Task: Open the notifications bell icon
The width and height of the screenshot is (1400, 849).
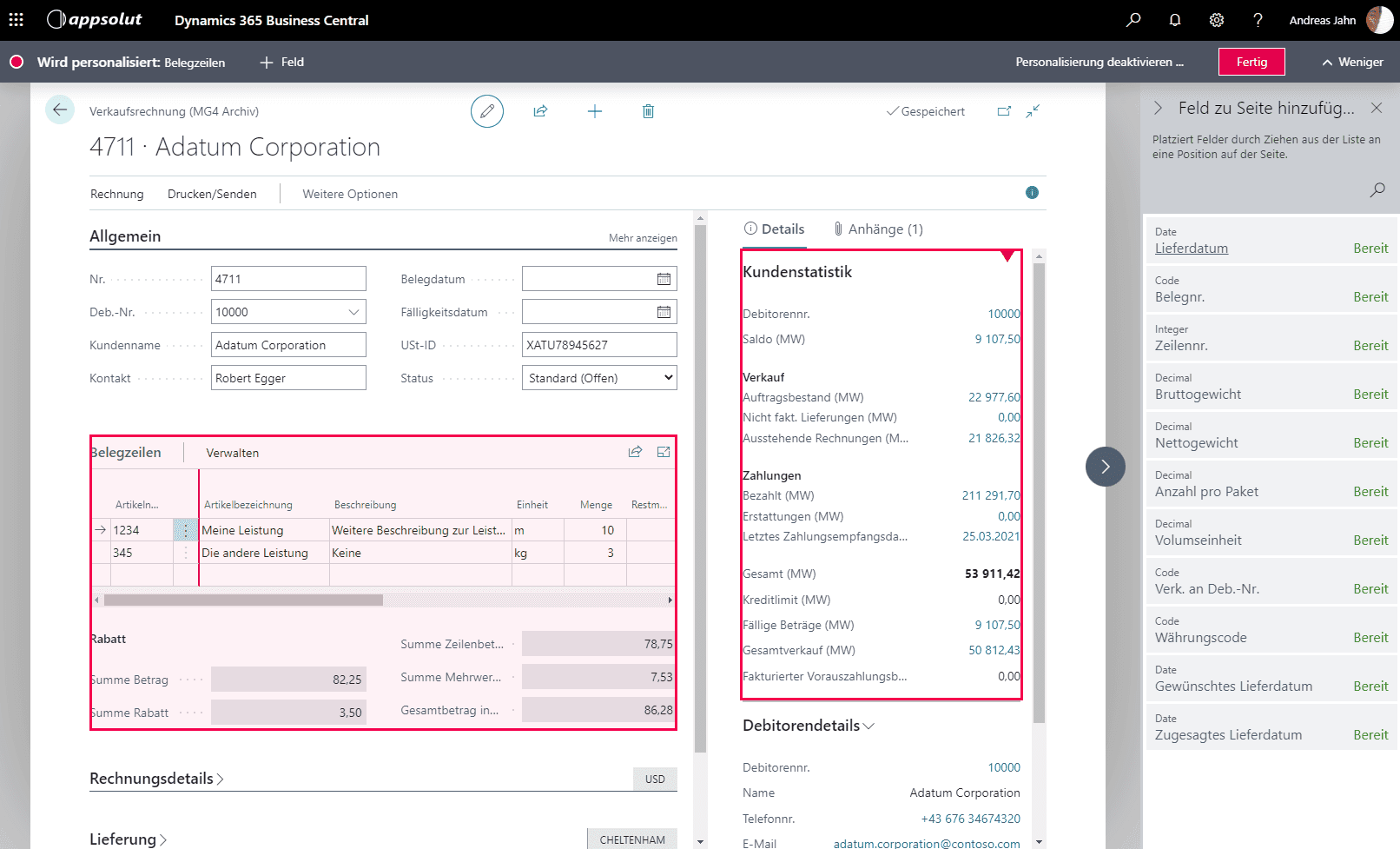Action: tap(1175, 20)
